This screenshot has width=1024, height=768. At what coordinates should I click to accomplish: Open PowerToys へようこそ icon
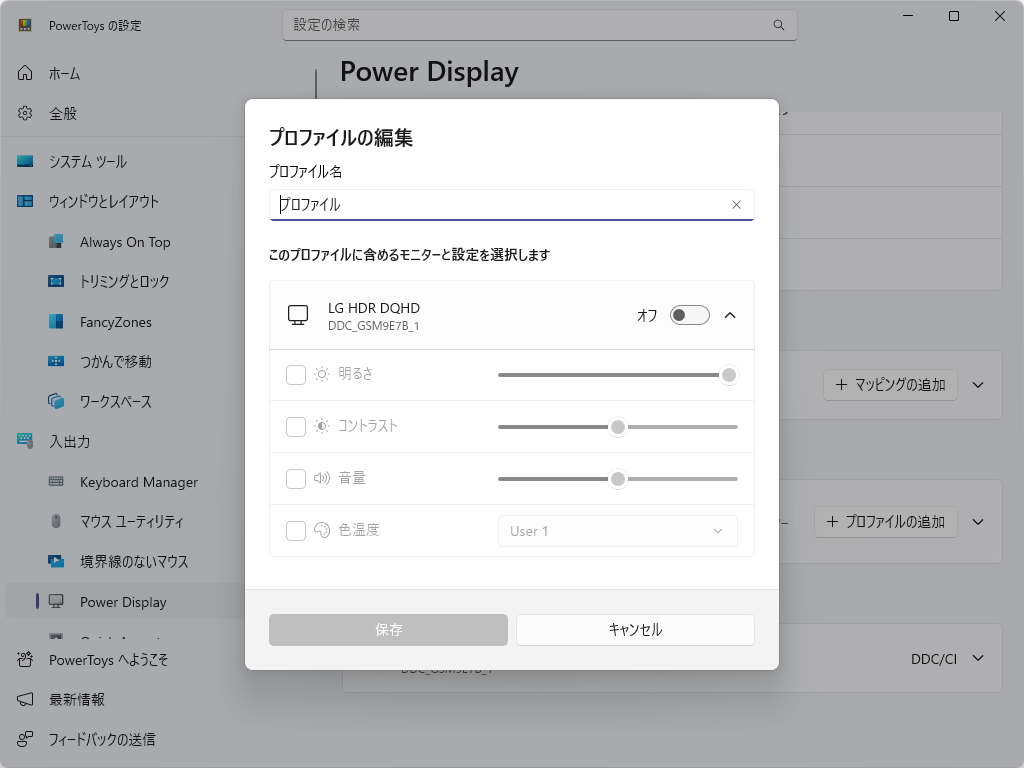pos(25,660)
